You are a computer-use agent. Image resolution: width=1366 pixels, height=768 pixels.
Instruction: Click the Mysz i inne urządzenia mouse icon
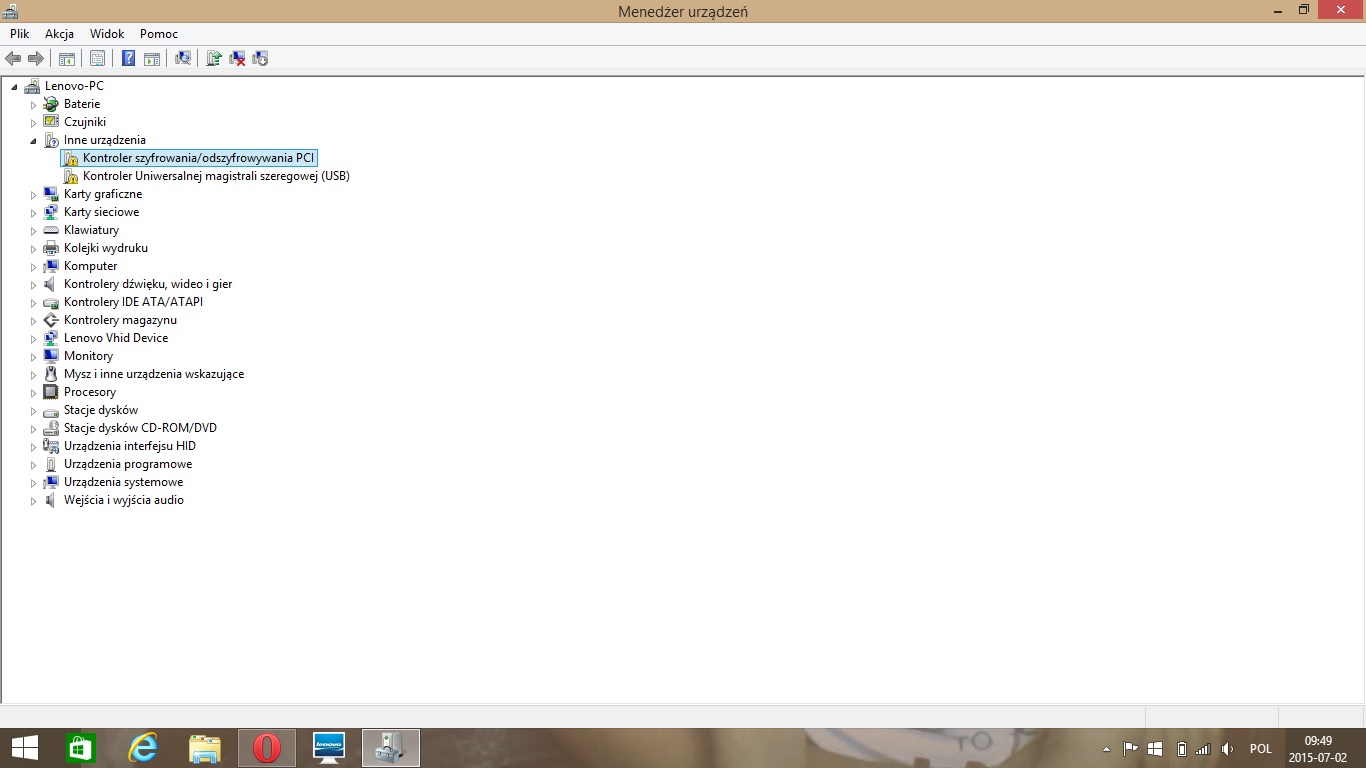[51, 374]
